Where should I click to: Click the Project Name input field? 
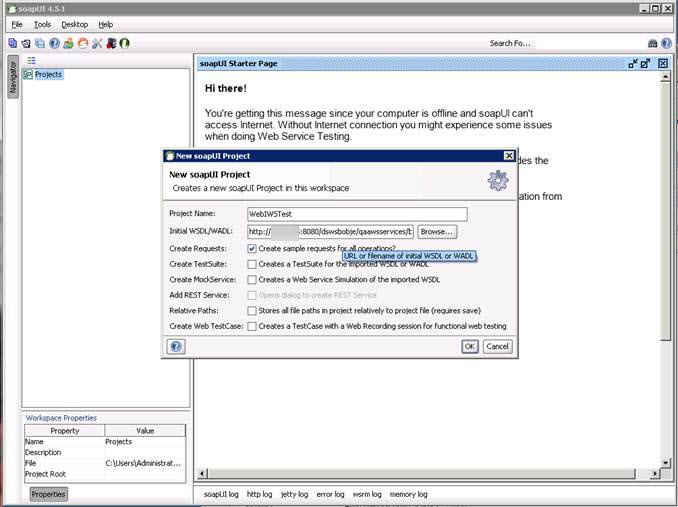[x=357, y=214]
